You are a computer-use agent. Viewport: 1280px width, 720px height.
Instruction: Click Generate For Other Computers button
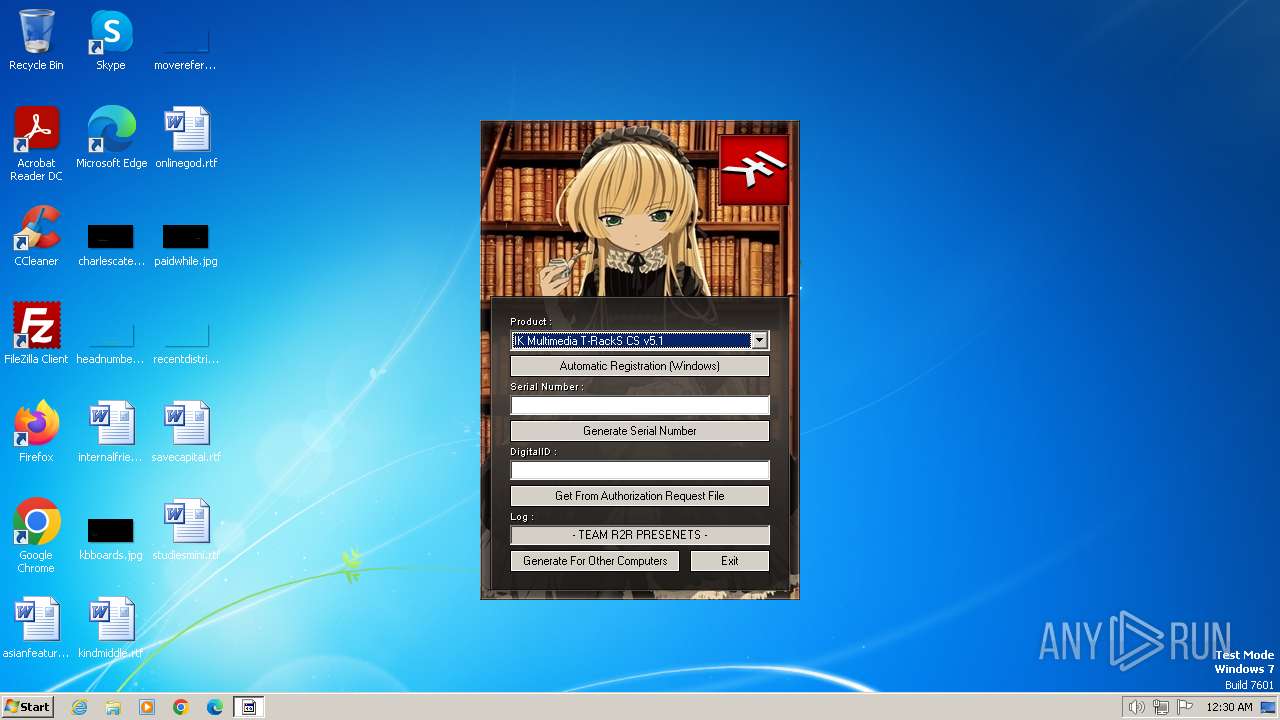(595, 561)
